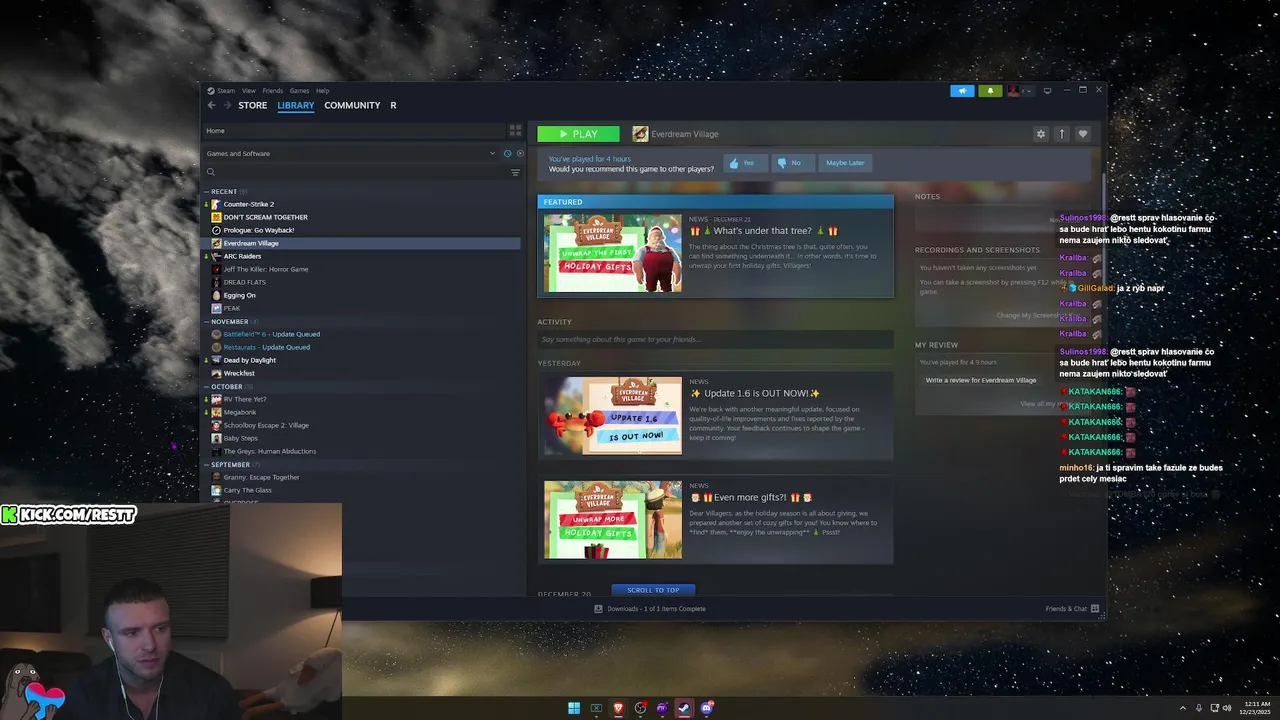Open the Help menu

(322, 91)
